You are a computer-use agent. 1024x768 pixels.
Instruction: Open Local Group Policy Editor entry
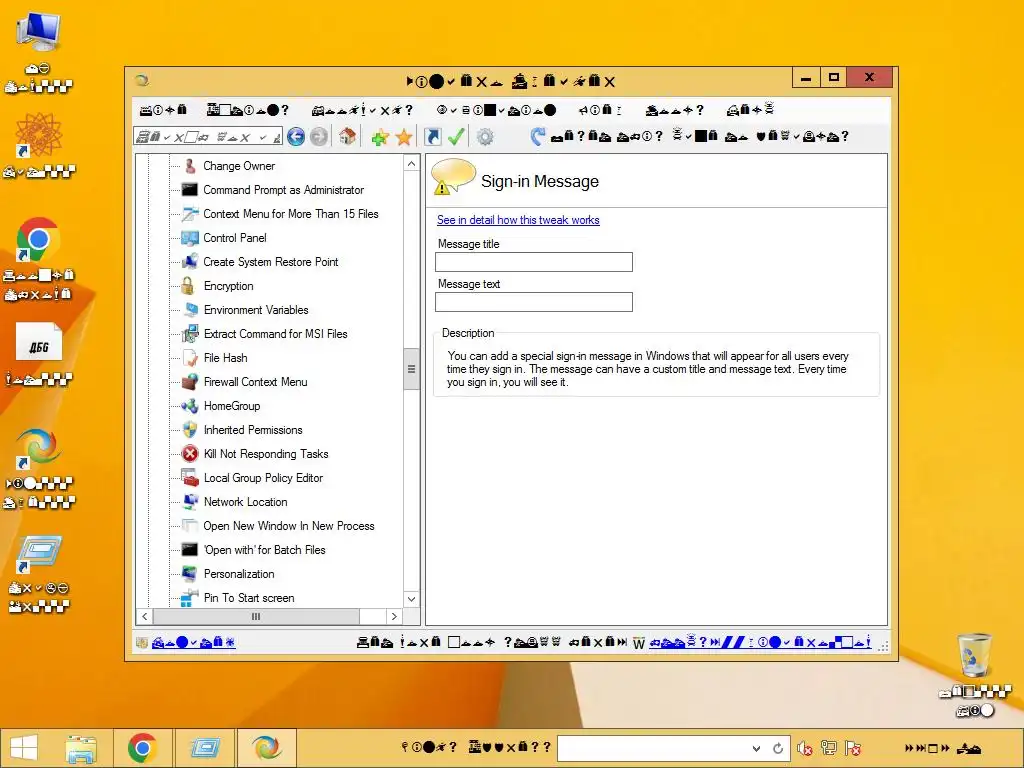[x=263, y=478]
